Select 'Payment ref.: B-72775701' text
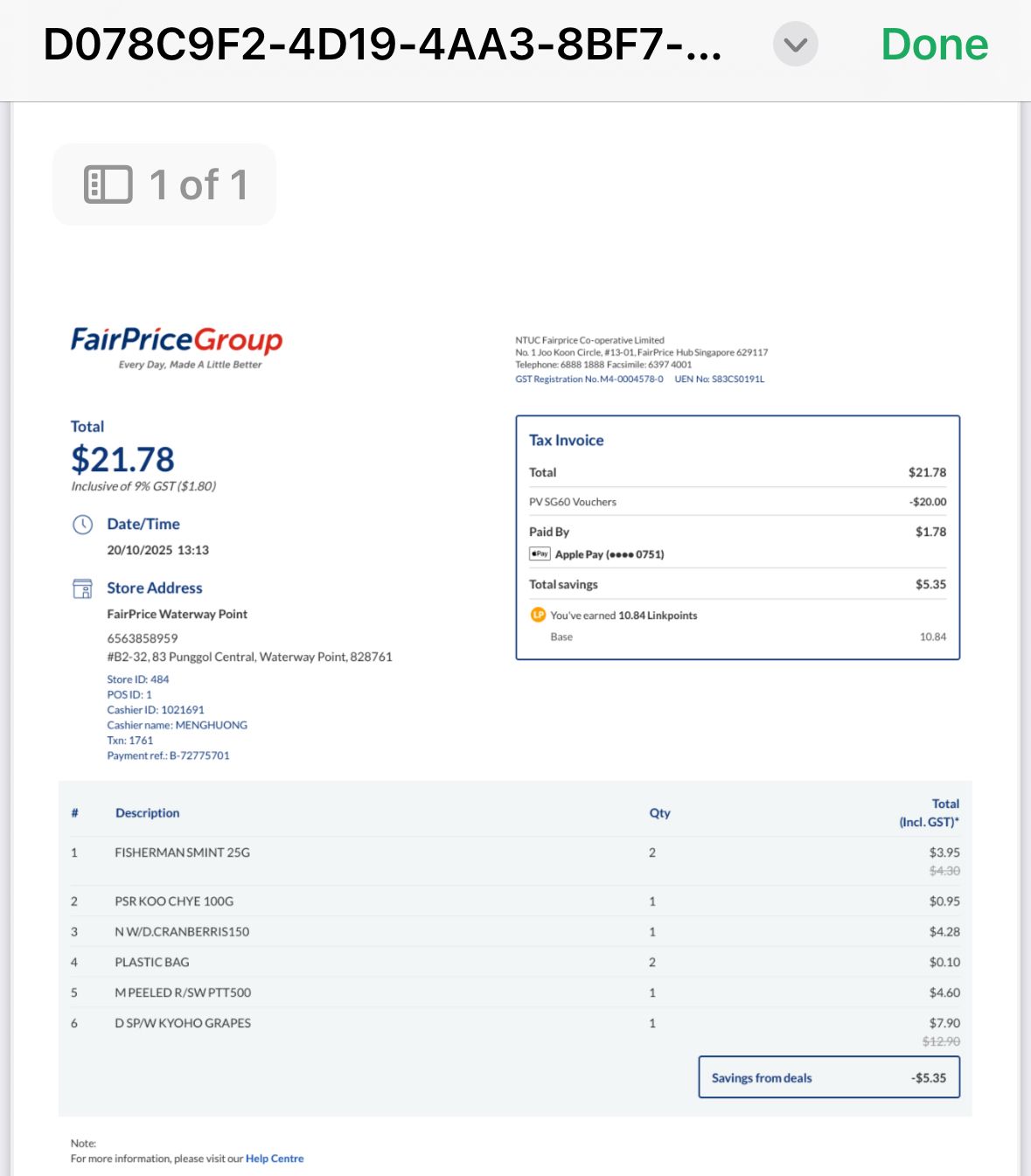Image resolution: width=1031 pixels, height=1176 pixels. pos(169,755)
